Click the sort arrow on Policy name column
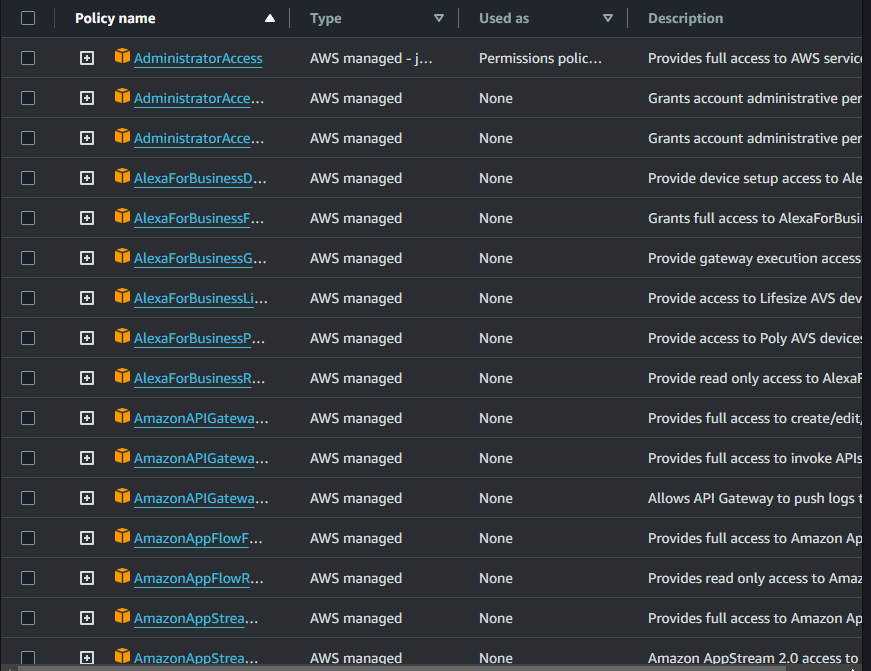 point(270,18)
